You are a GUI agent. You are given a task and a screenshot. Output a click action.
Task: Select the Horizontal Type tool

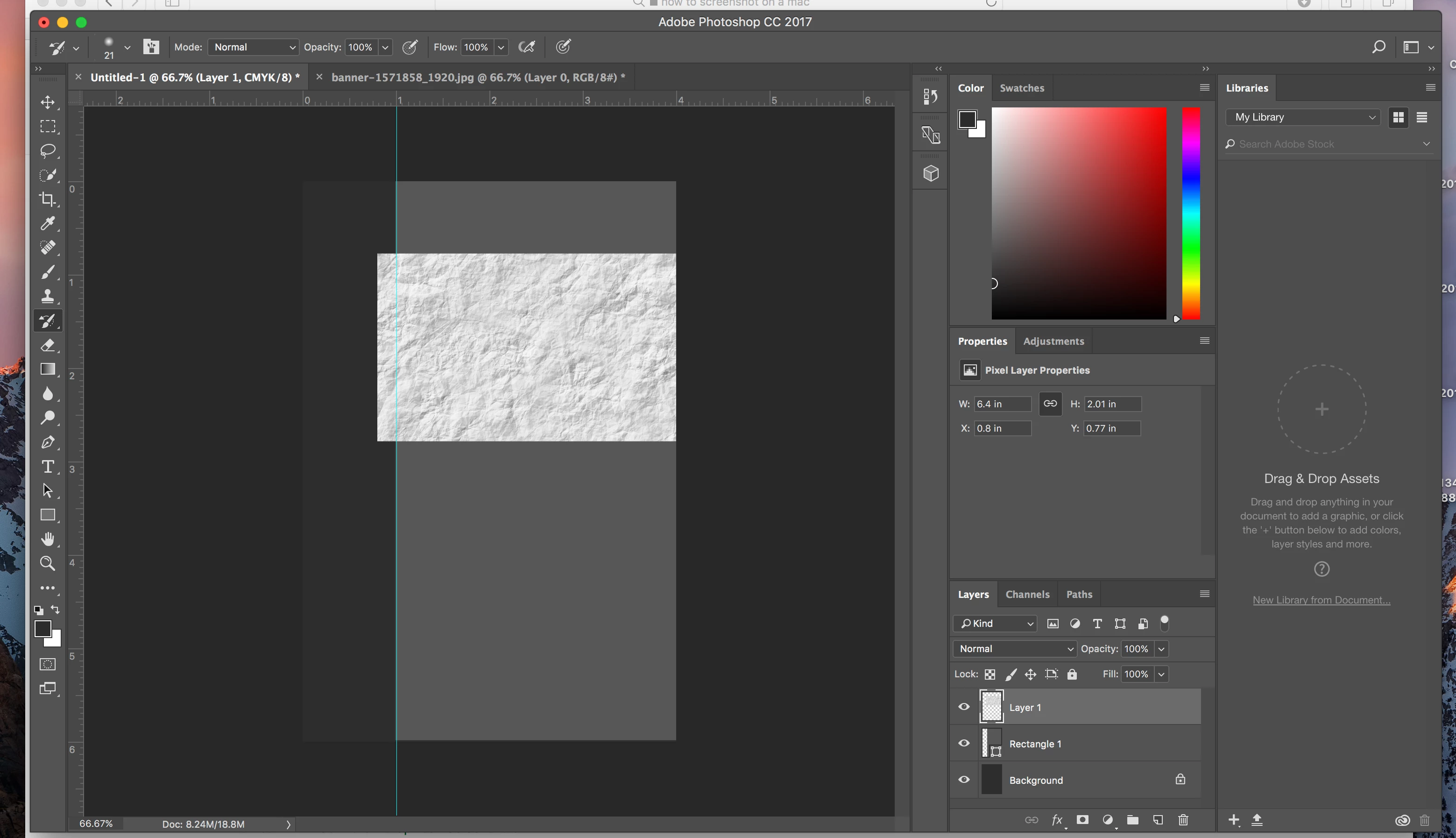point(48,467)
